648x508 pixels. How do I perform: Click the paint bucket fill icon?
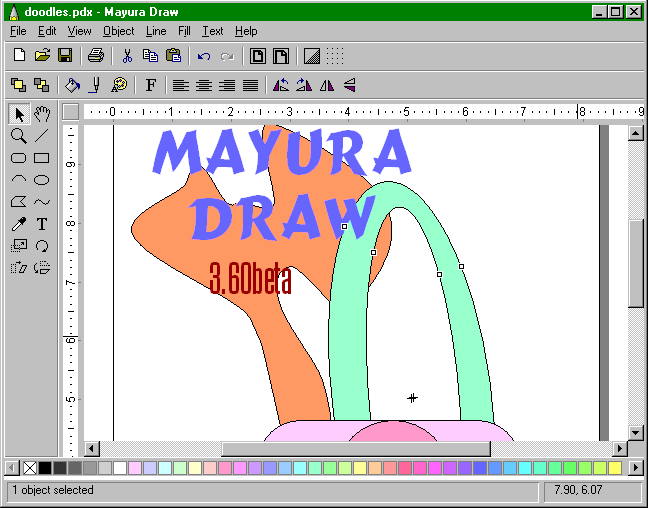click(72, 85)
